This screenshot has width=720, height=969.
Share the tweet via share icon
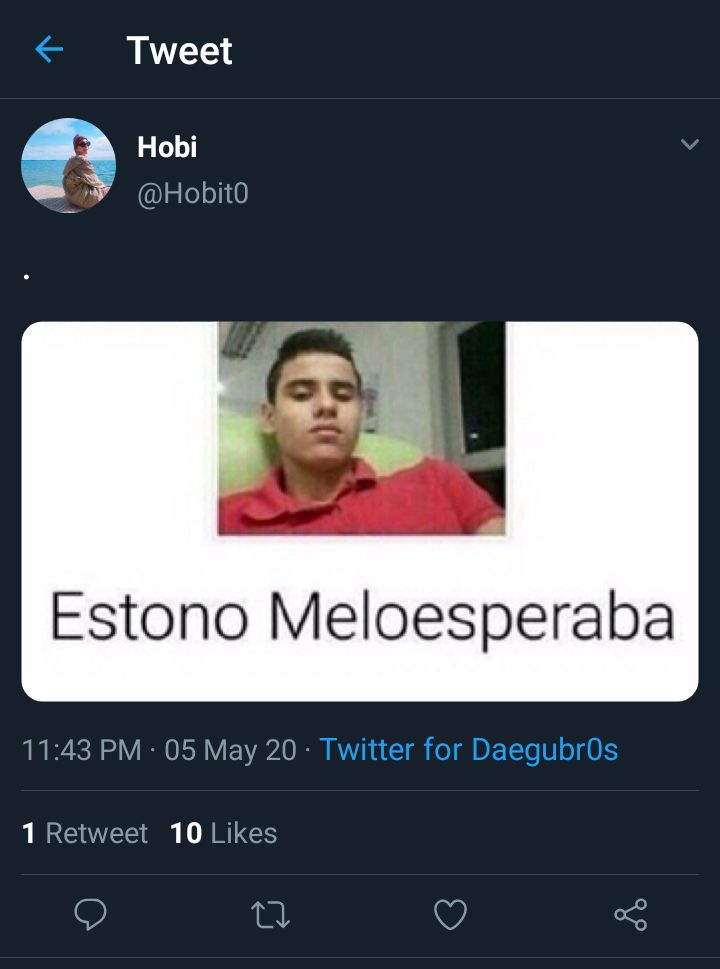(630, 915)
